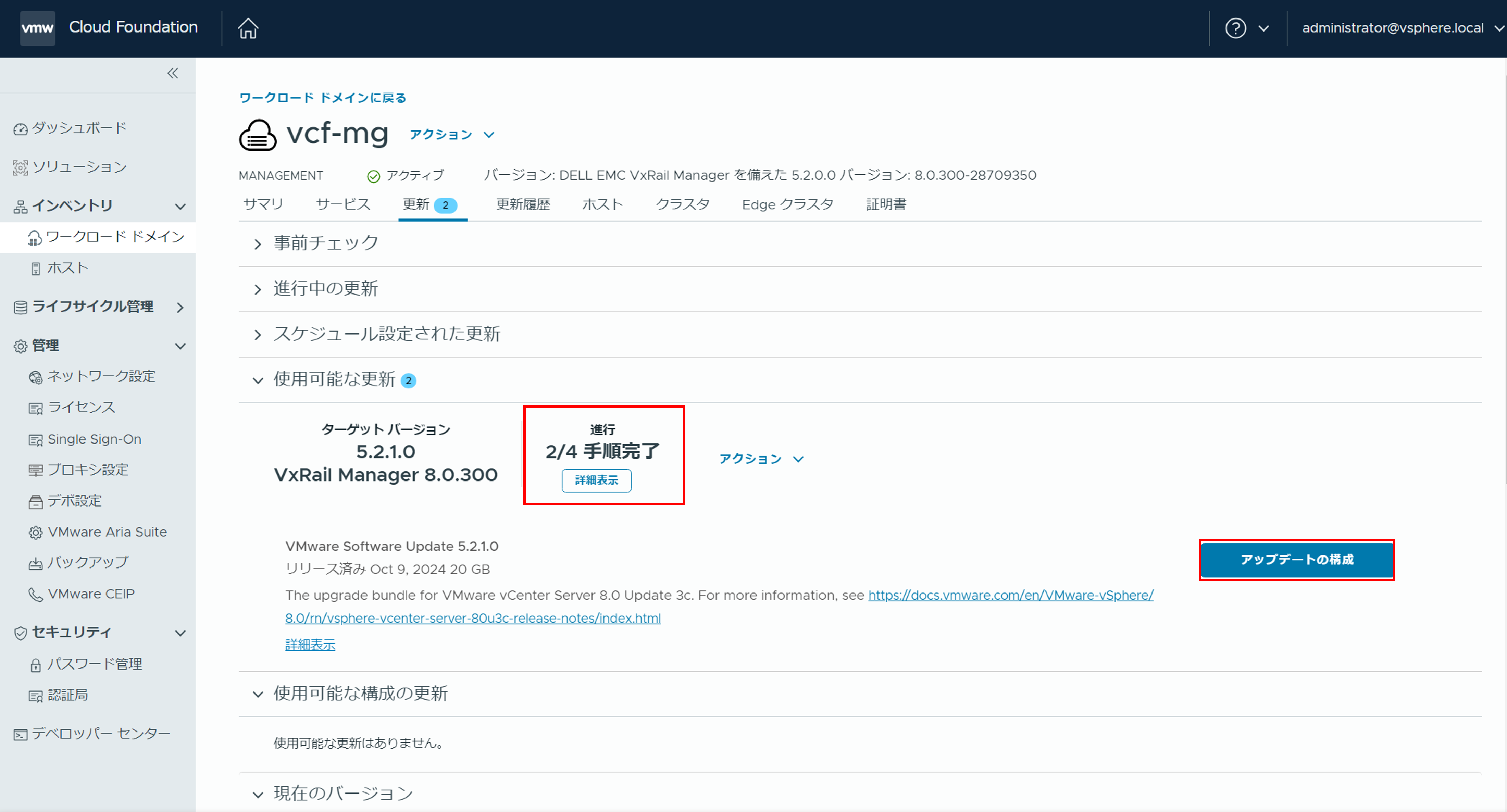Switch to the 証明書 tab
Image resolution: width=1507 pixels, height=812 pixels.
886,204
